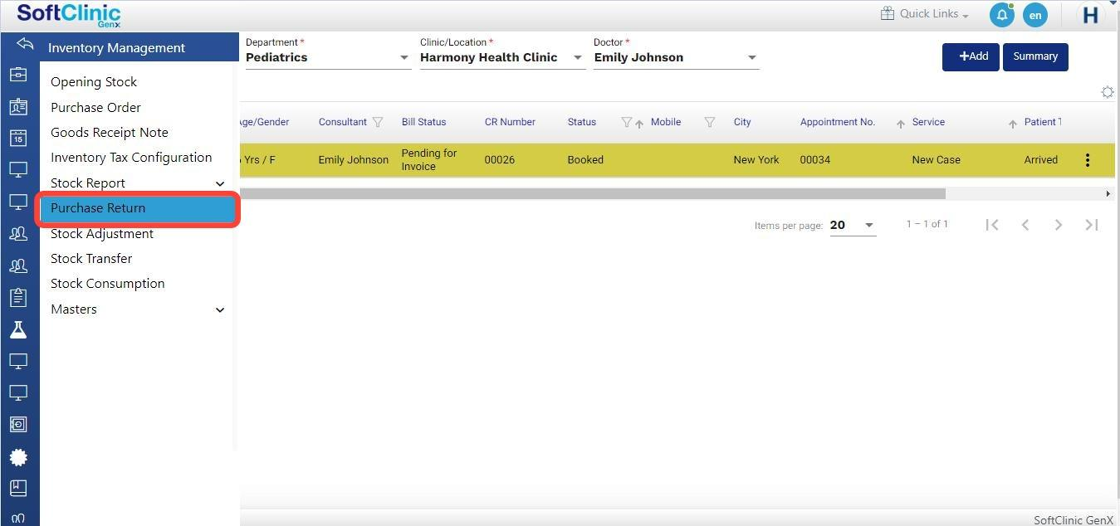Click the table settings gear icon
The height and width of the screenshot is (526, 1120).
[1107, 92]
